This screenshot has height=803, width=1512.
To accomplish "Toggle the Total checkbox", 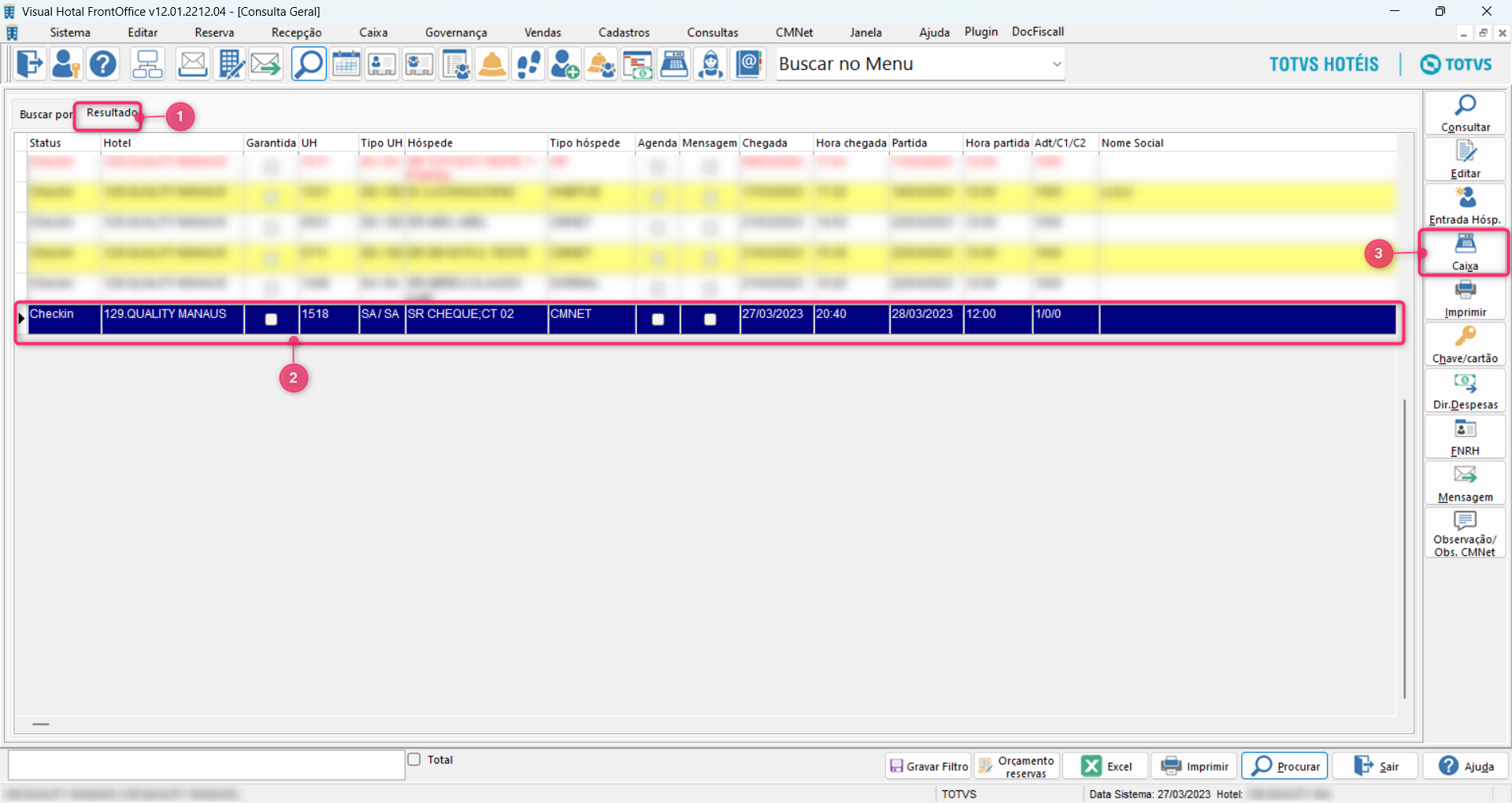I will point(414,760).
